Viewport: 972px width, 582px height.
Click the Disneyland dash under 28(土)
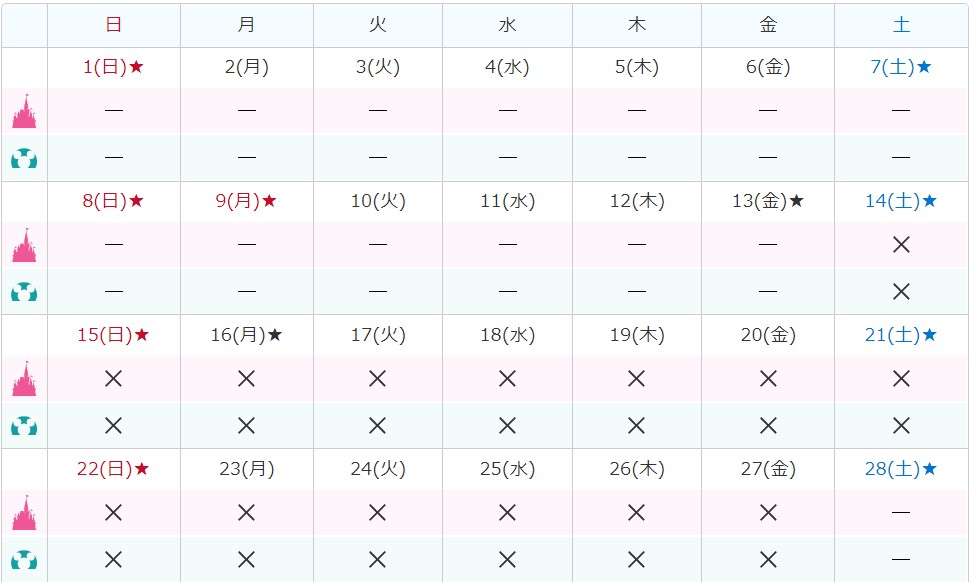pos(901,513)
